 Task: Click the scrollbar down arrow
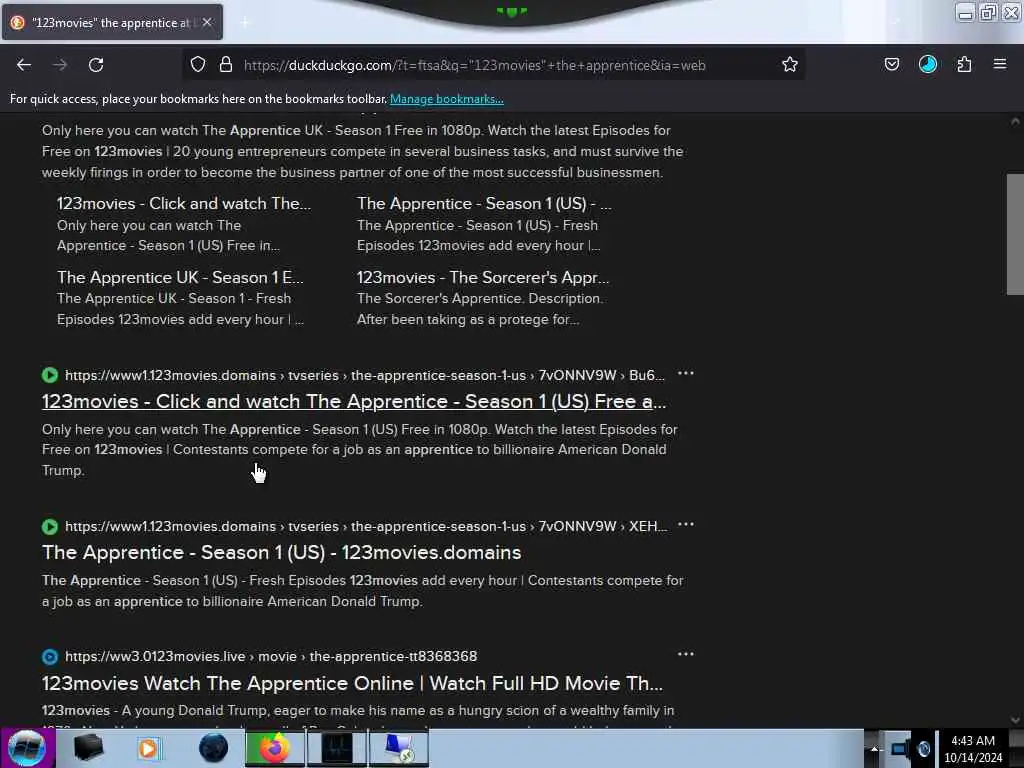[x=1015, y=720]
